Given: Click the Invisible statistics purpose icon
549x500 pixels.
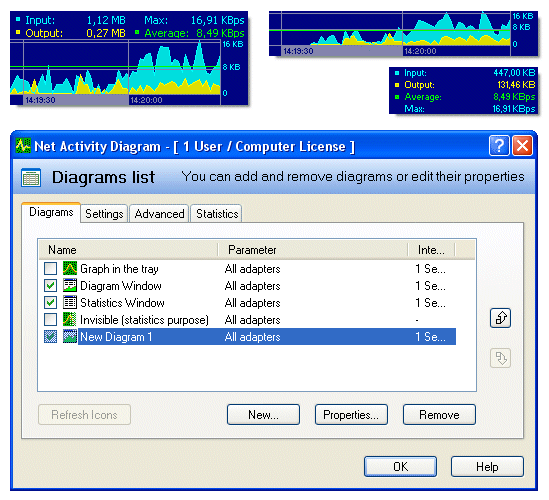Looking at the screenshot, I should coord(70,319).
